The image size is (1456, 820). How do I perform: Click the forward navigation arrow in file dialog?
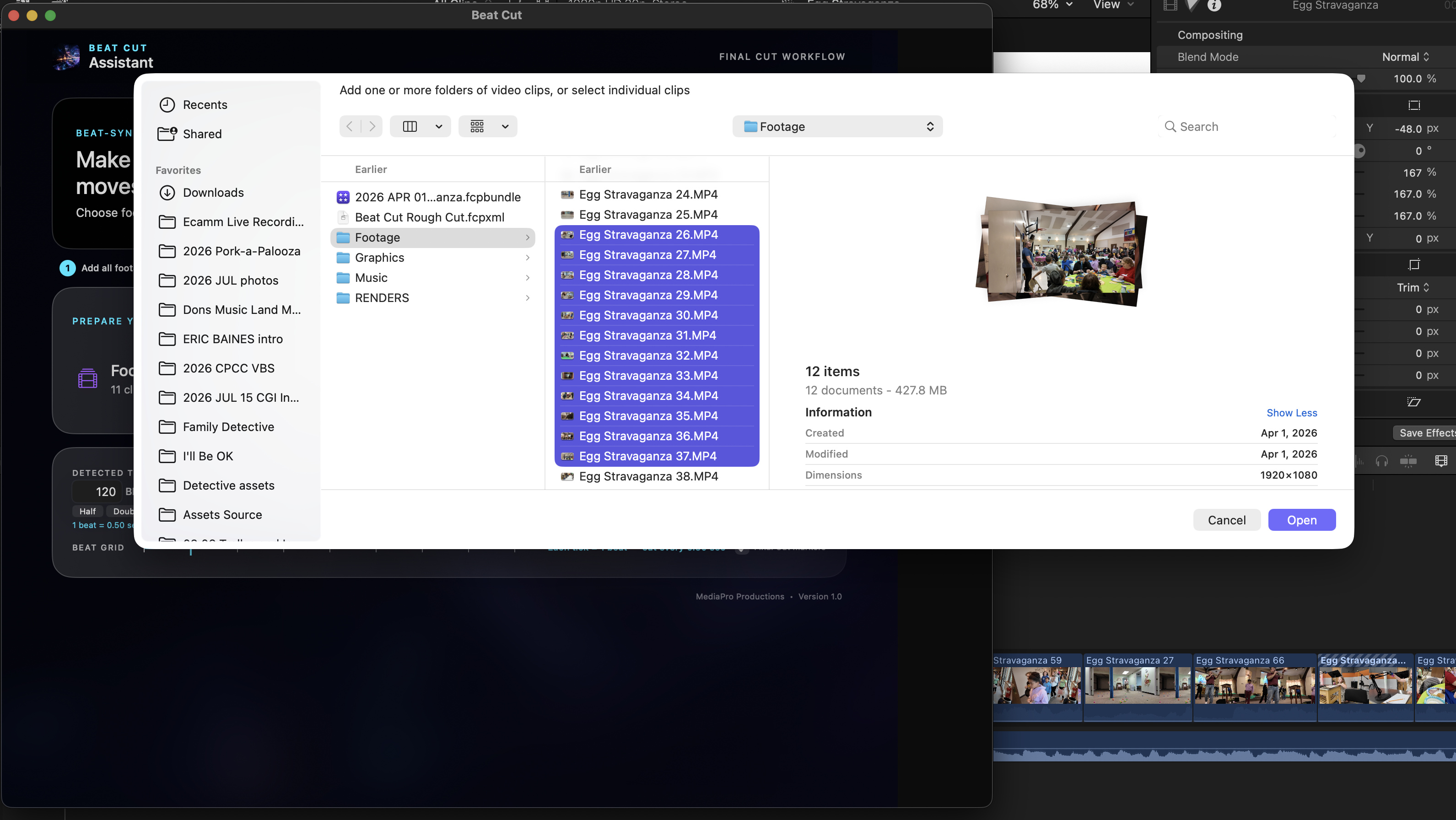372,127
